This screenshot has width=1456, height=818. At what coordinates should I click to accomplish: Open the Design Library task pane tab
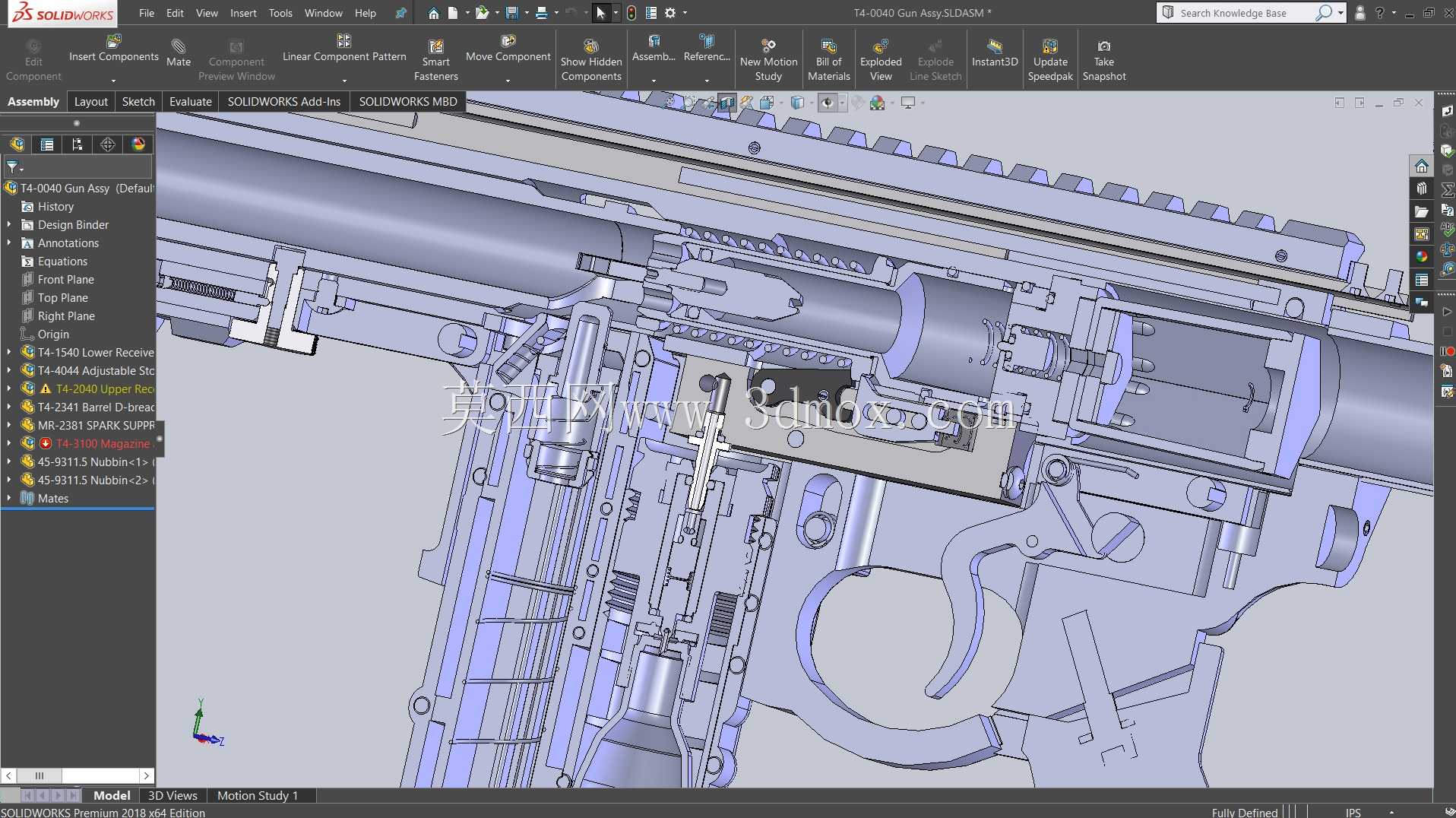coord(1422,189)
